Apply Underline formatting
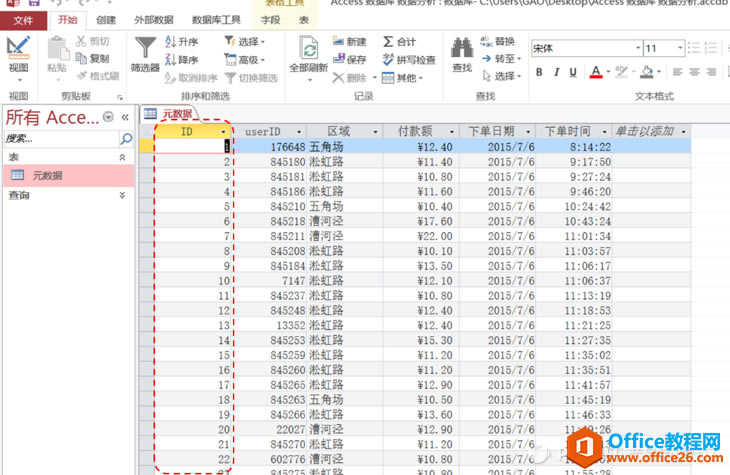The height and width of the screenshot is (475, 730). click(x=573, y=72)
